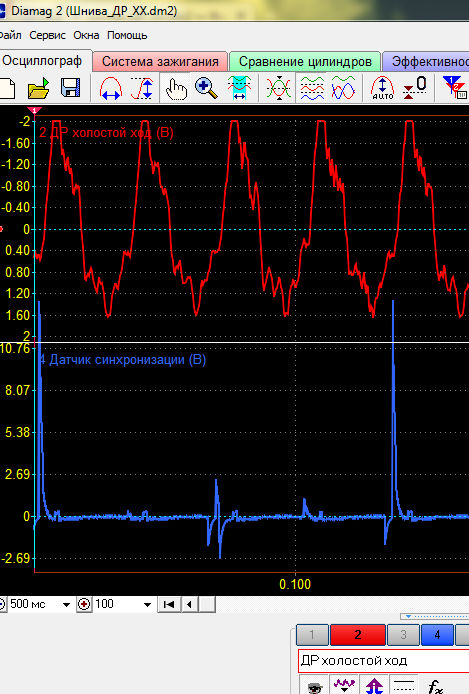Click the pink marker 1 at graph top
The height and width of the screenshot is (694, 469).
coord(35,110)
